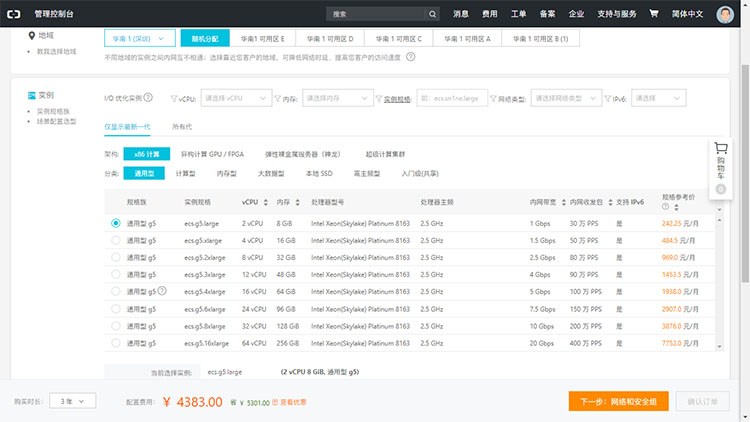Open 费用 in top navigation
The width and height of the screenshot is (750, 422).
tap(490, 14)
